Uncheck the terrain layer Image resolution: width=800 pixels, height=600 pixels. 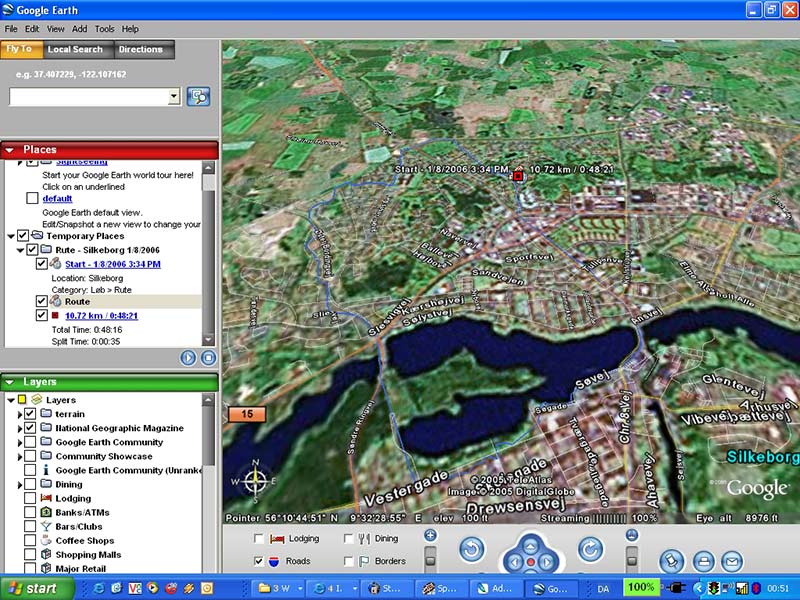30,414
